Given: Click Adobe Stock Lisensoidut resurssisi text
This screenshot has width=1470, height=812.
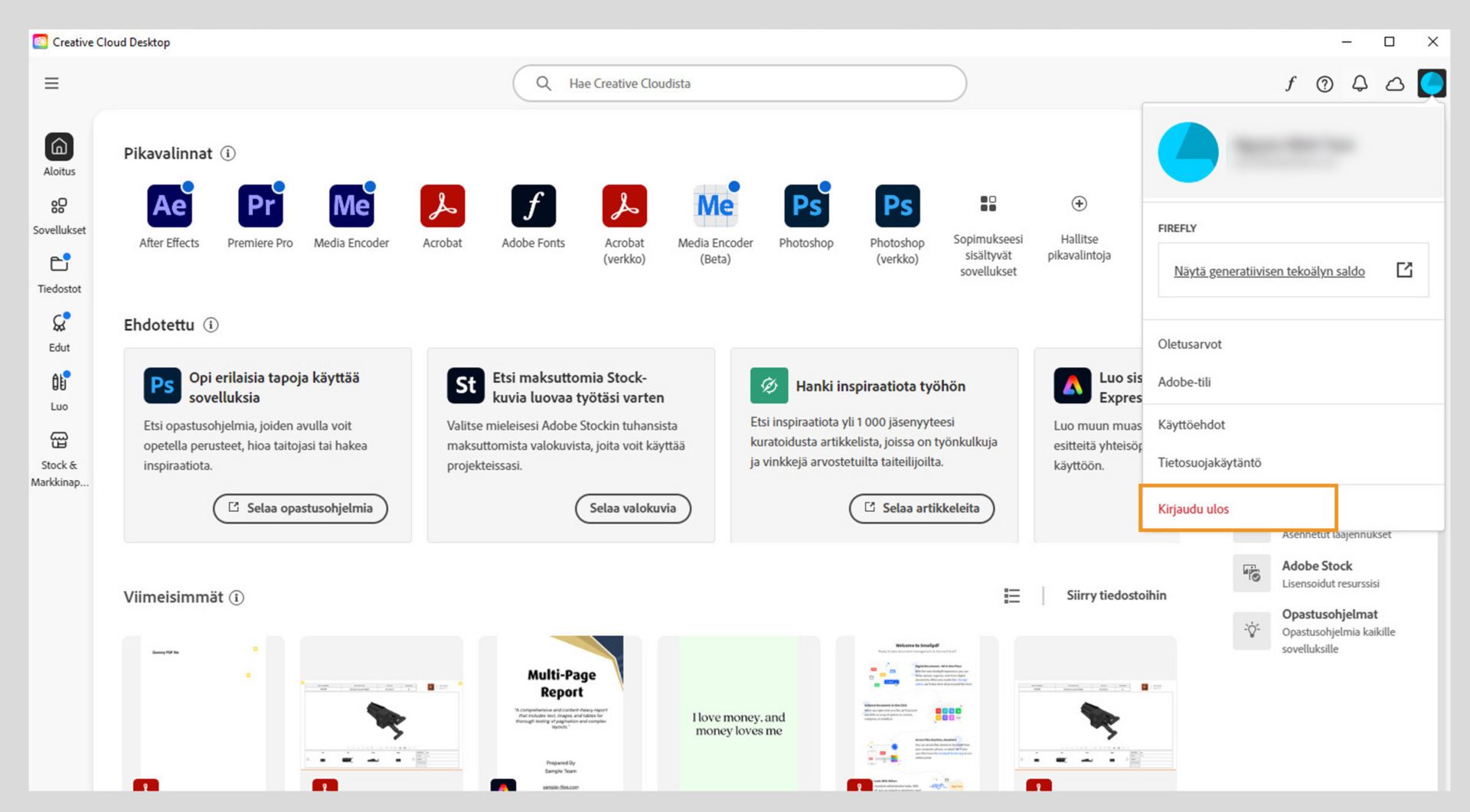Looking at the screenshot, I should [1331, 574].
